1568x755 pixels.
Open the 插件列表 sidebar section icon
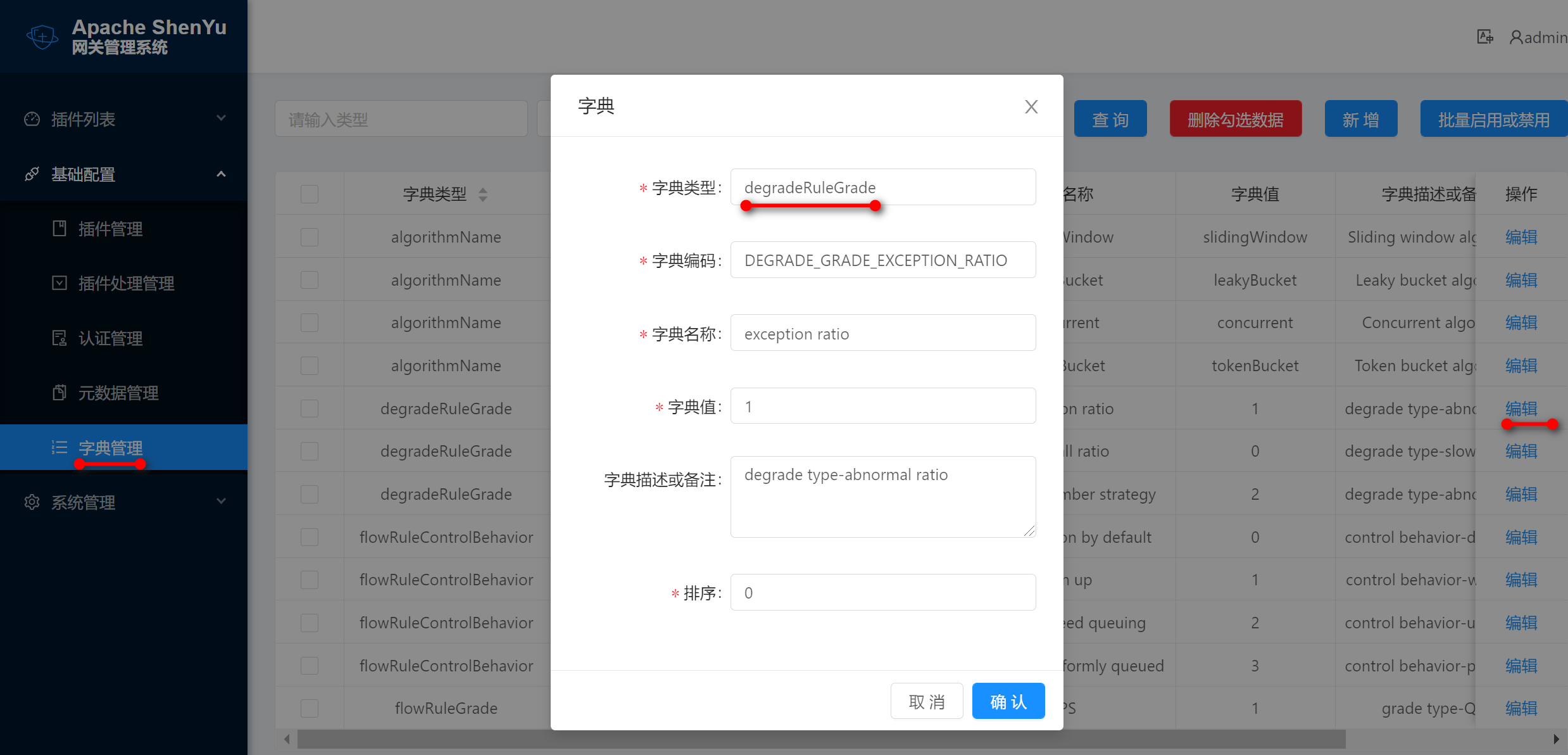coord(31,119)
